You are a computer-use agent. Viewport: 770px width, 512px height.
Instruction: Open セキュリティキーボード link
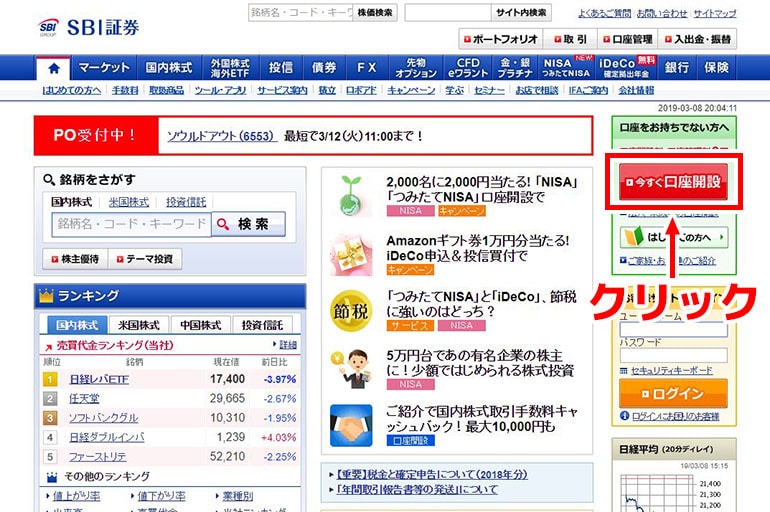point(671,371)
